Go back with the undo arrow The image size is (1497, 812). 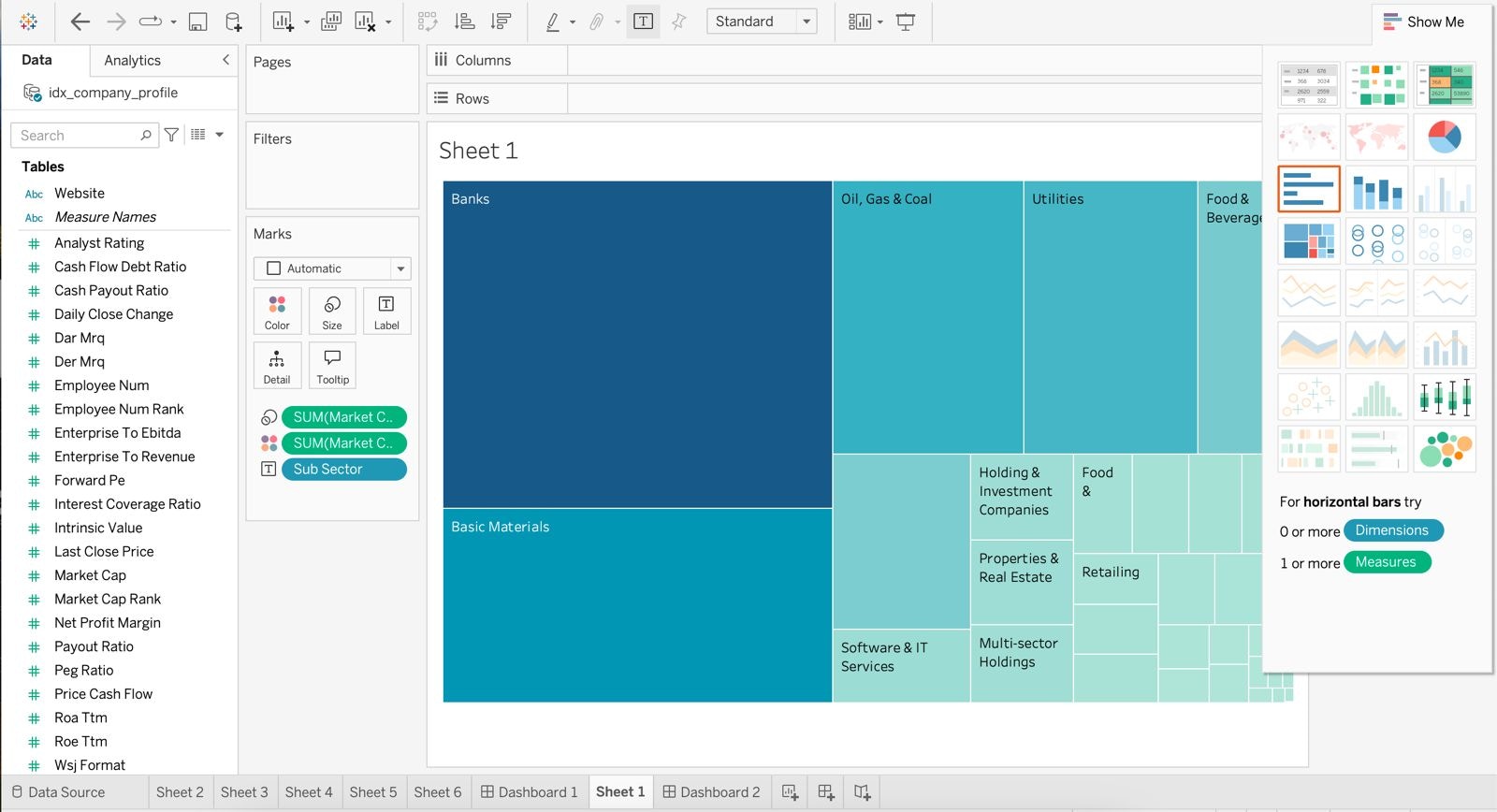pyautogui.click(x=80, y=22)
